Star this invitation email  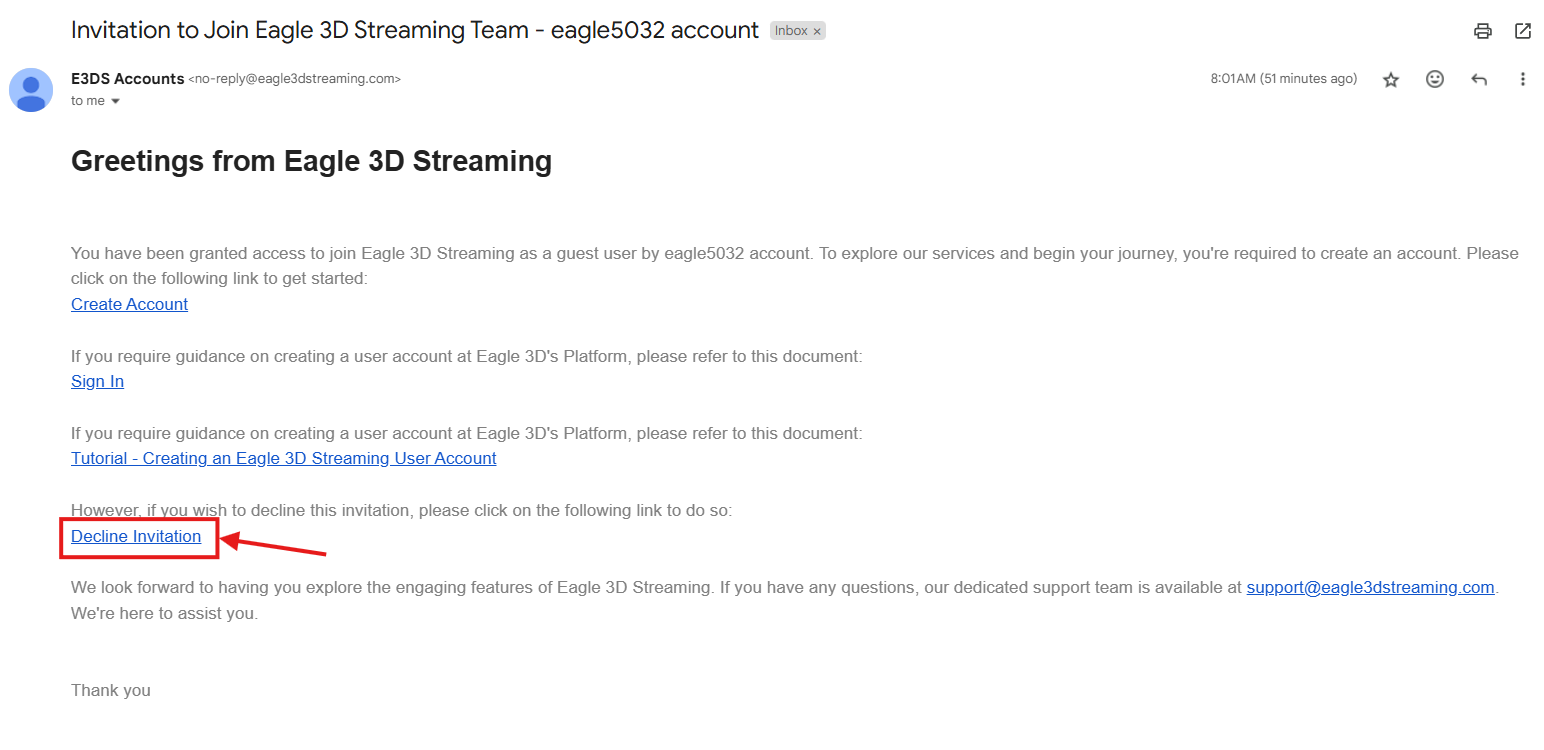[1391, 80]
